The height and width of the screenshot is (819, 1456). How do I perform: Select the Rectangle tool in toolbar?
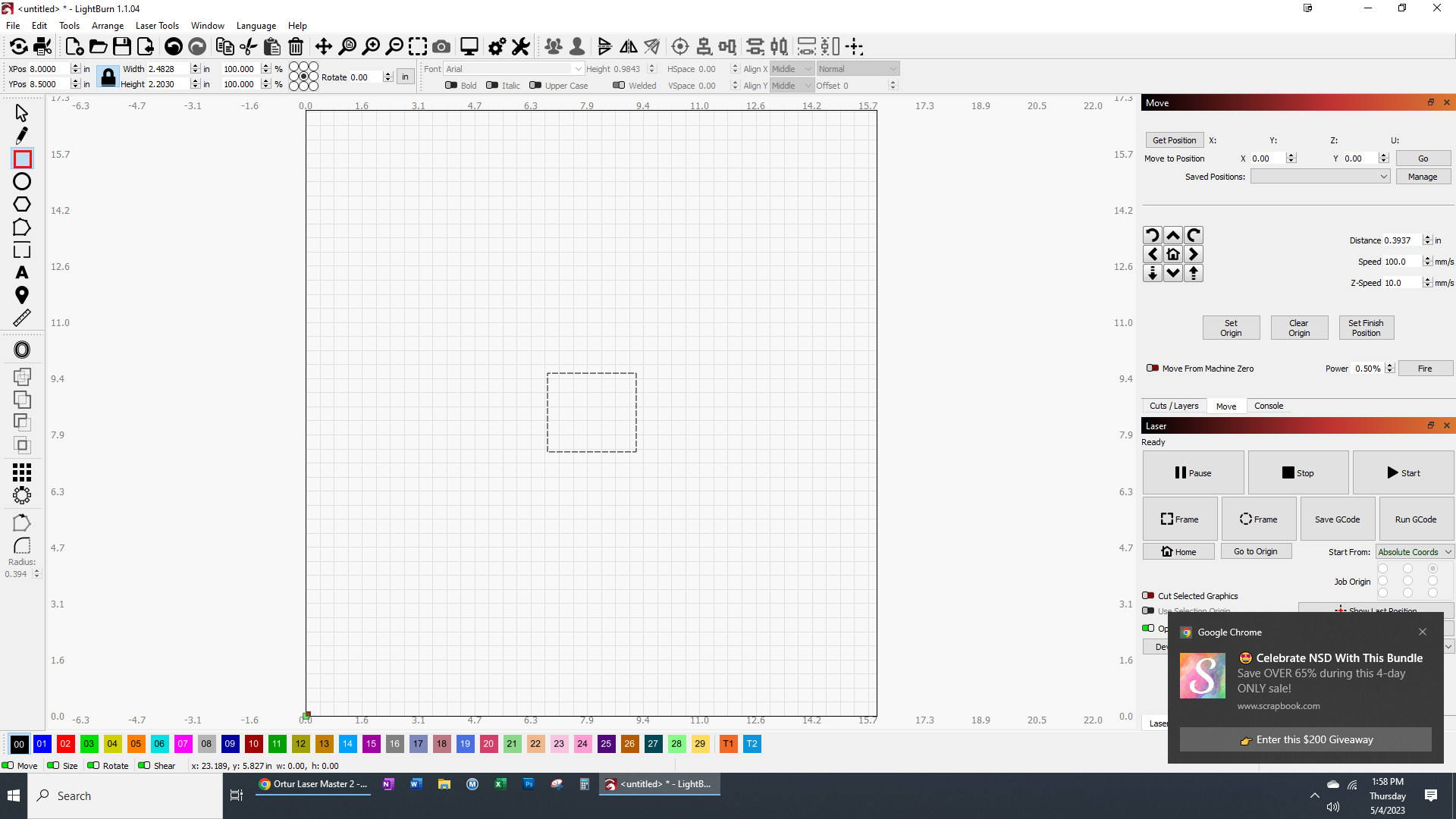point(22,159)
